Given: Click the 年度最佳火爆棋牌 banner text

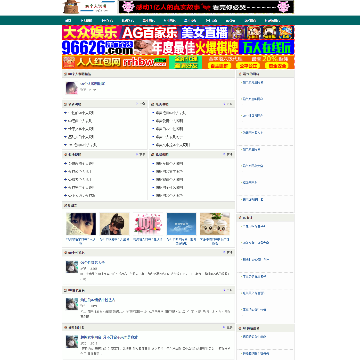Looking at the screenshot, I should 195,47.
